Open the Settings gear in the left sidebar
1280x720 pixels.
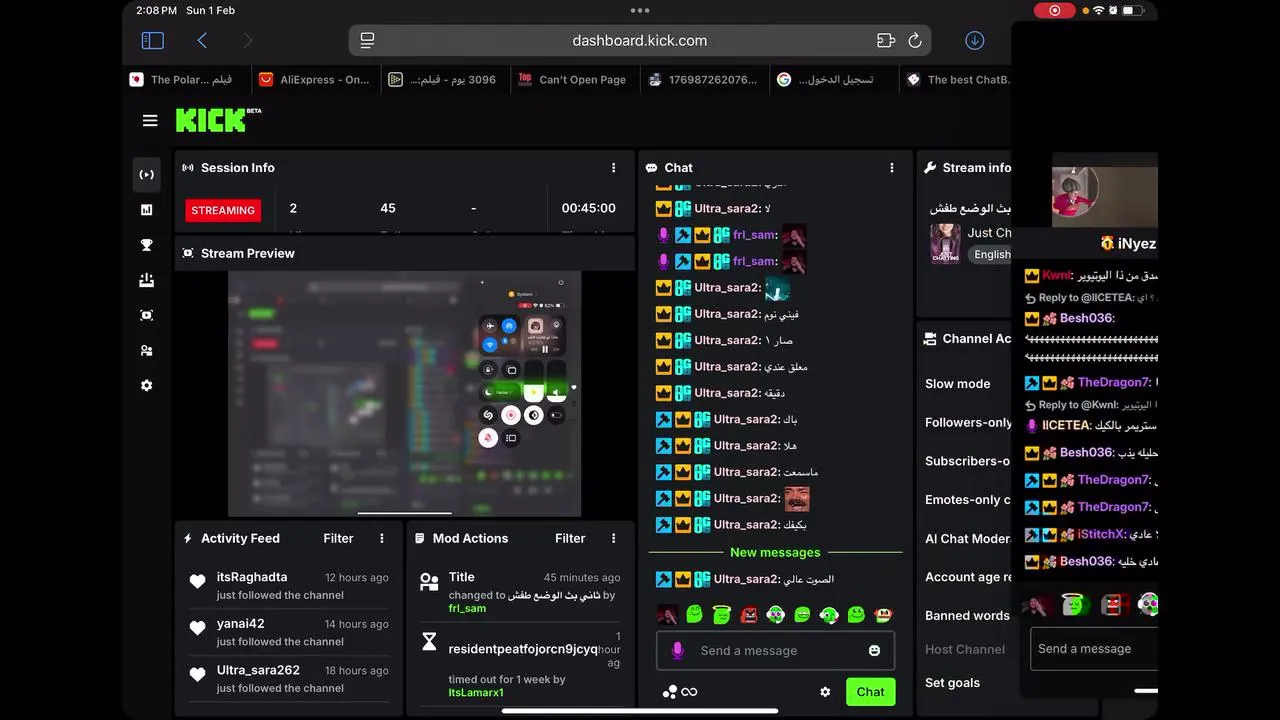(147, 385)
